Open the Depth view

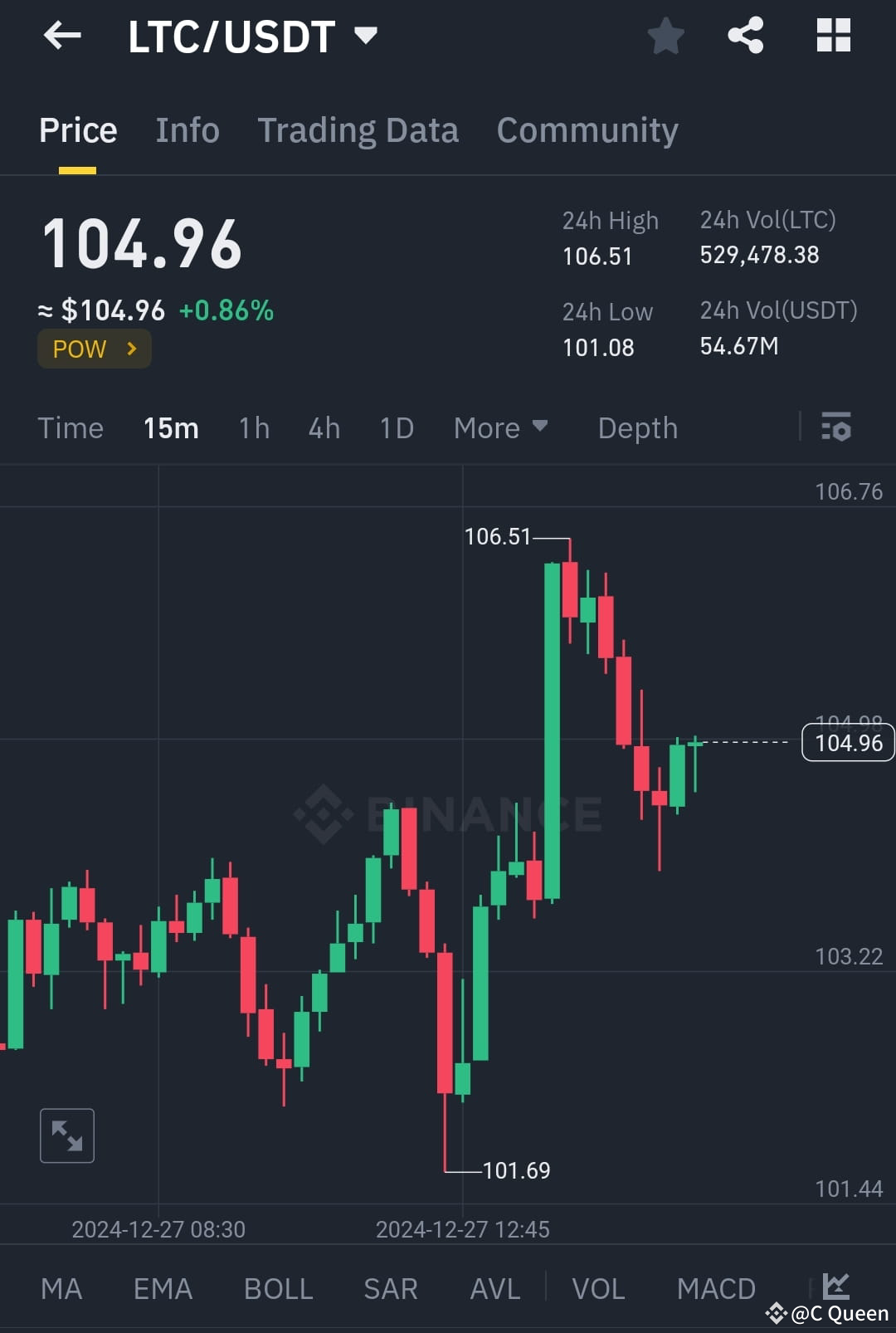click(637, 427)
